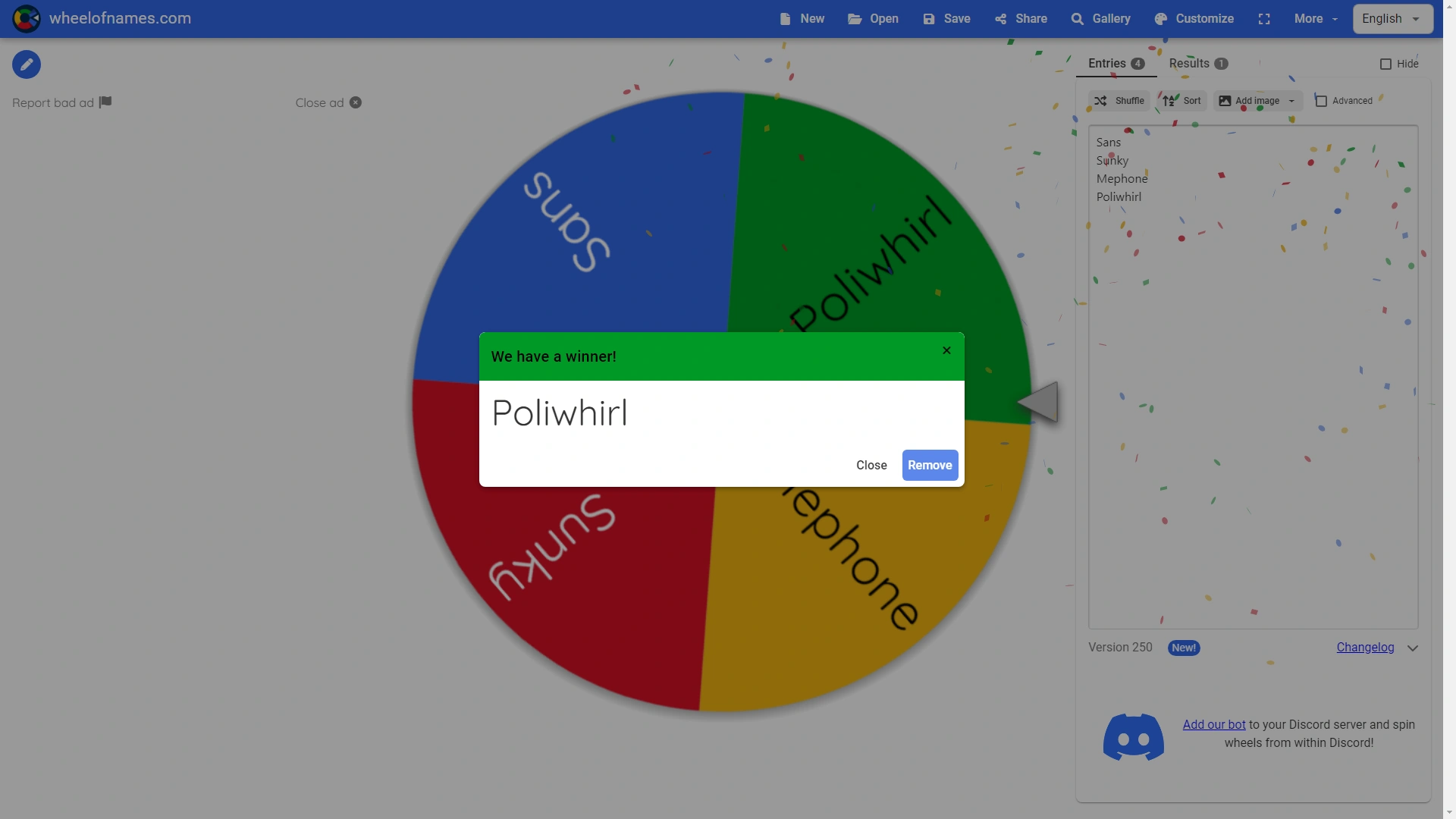Open Customize palette icon
Viewport: 1456px width, 819px height.
point(1161,19)
